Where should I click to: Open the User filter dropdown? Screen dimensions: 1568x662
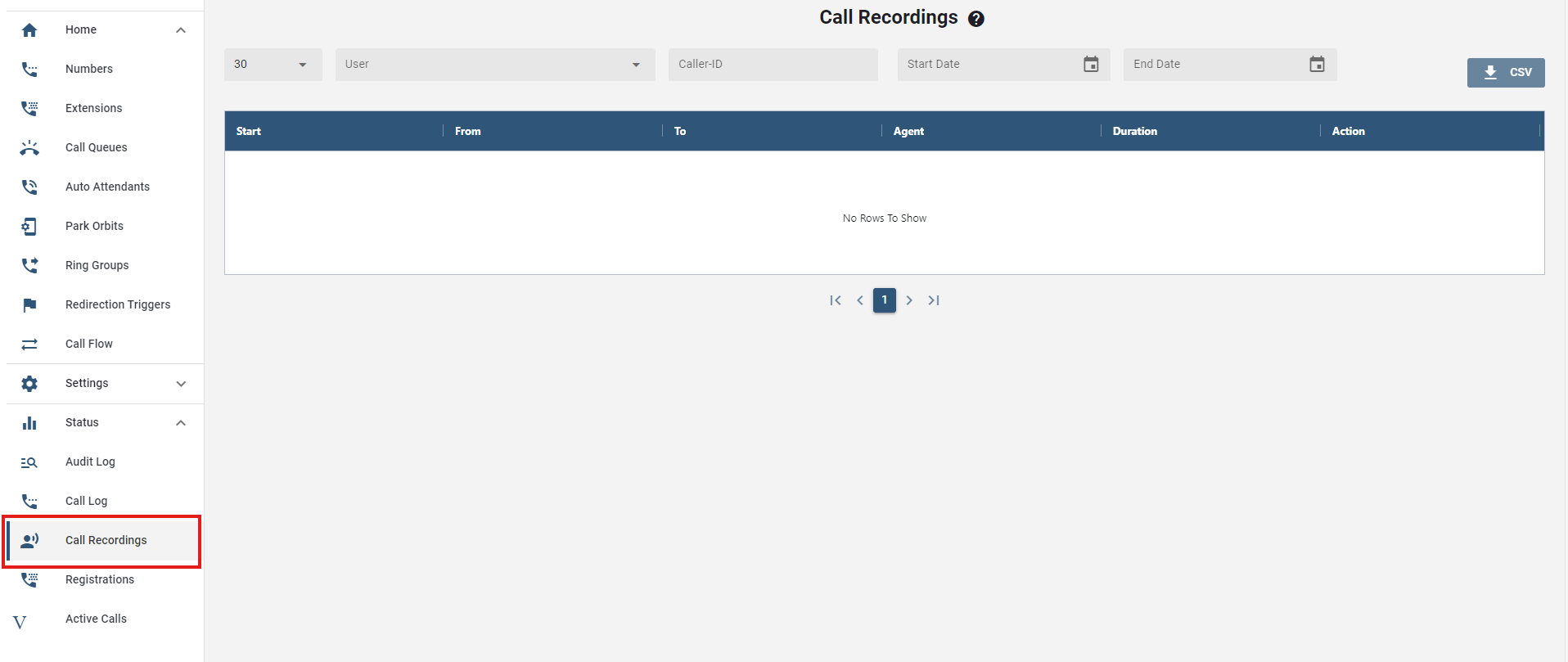[x=494, y=65]
